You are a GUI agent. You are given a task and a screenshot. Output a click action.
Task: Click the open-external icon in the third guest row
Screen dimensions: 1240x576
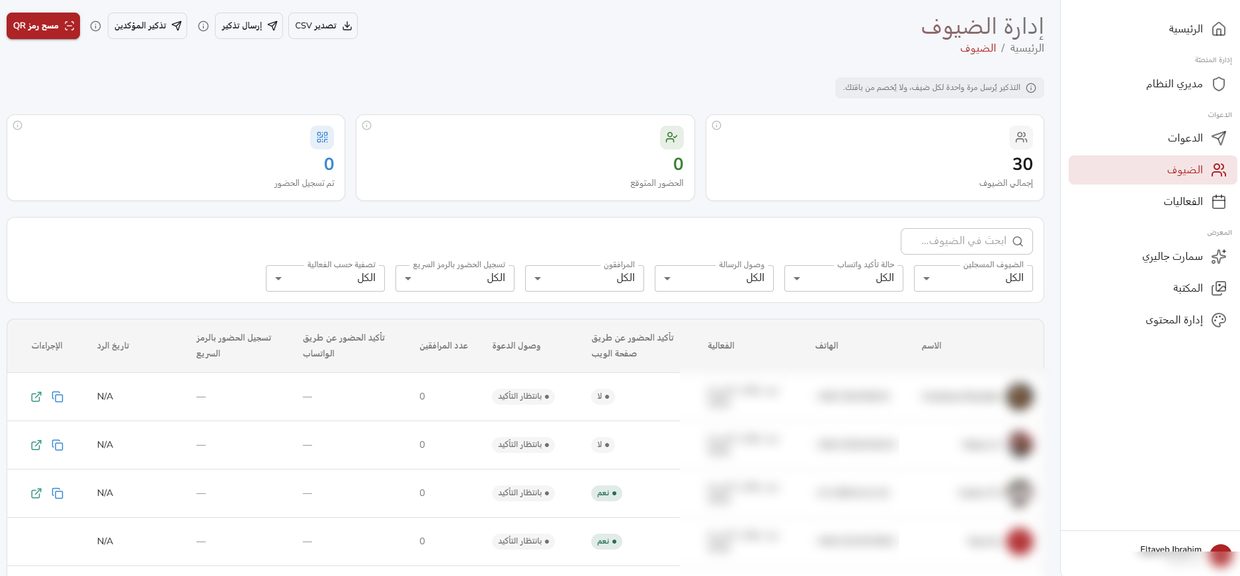[x=36, y=493]
